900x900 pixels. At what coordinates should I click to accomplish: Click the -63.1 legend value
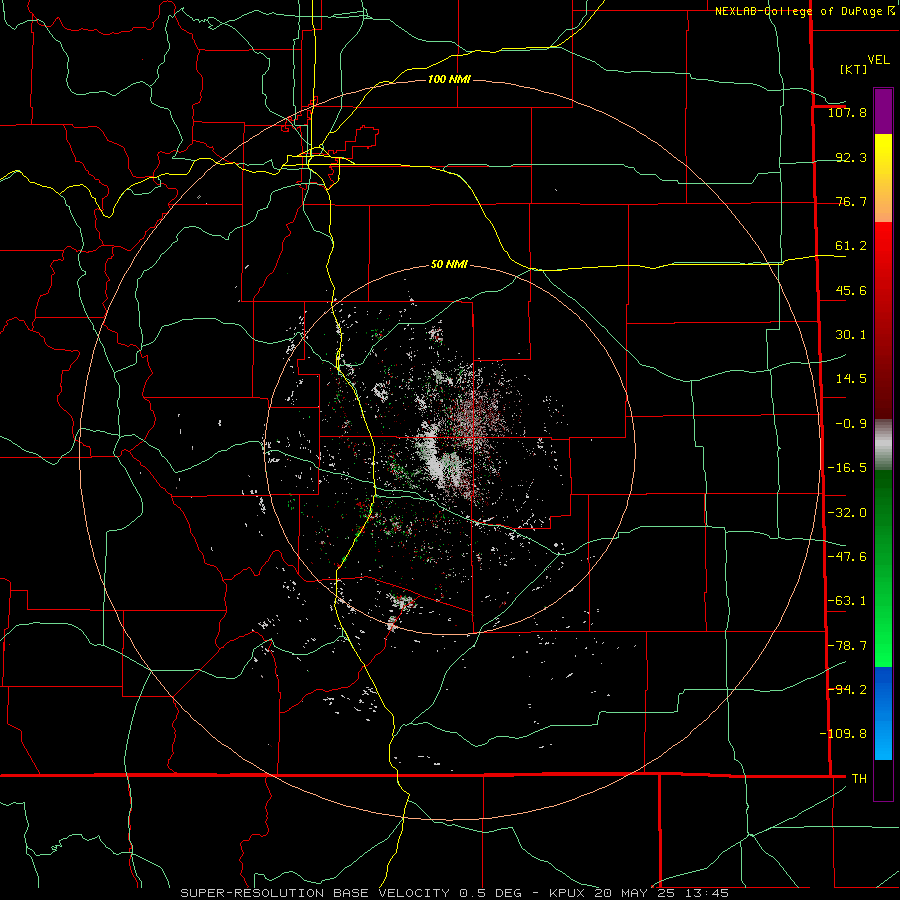pos(847,600)
